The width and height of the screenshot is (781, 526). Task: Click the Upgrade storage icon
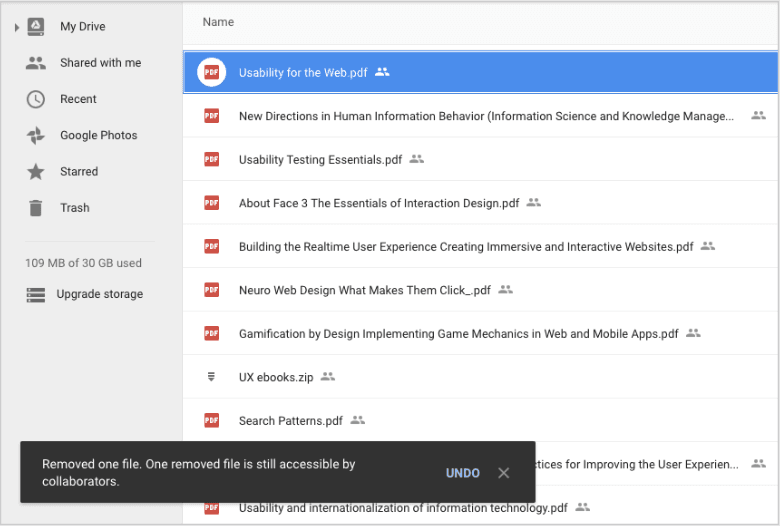36,295
